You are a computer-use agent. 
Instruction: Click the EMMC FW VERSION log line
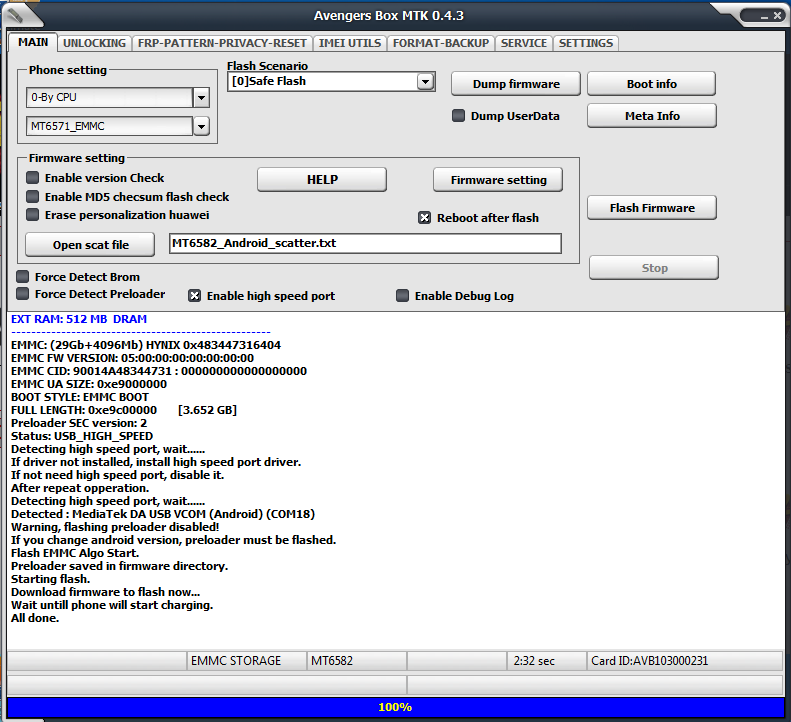(x=132, y=358)
